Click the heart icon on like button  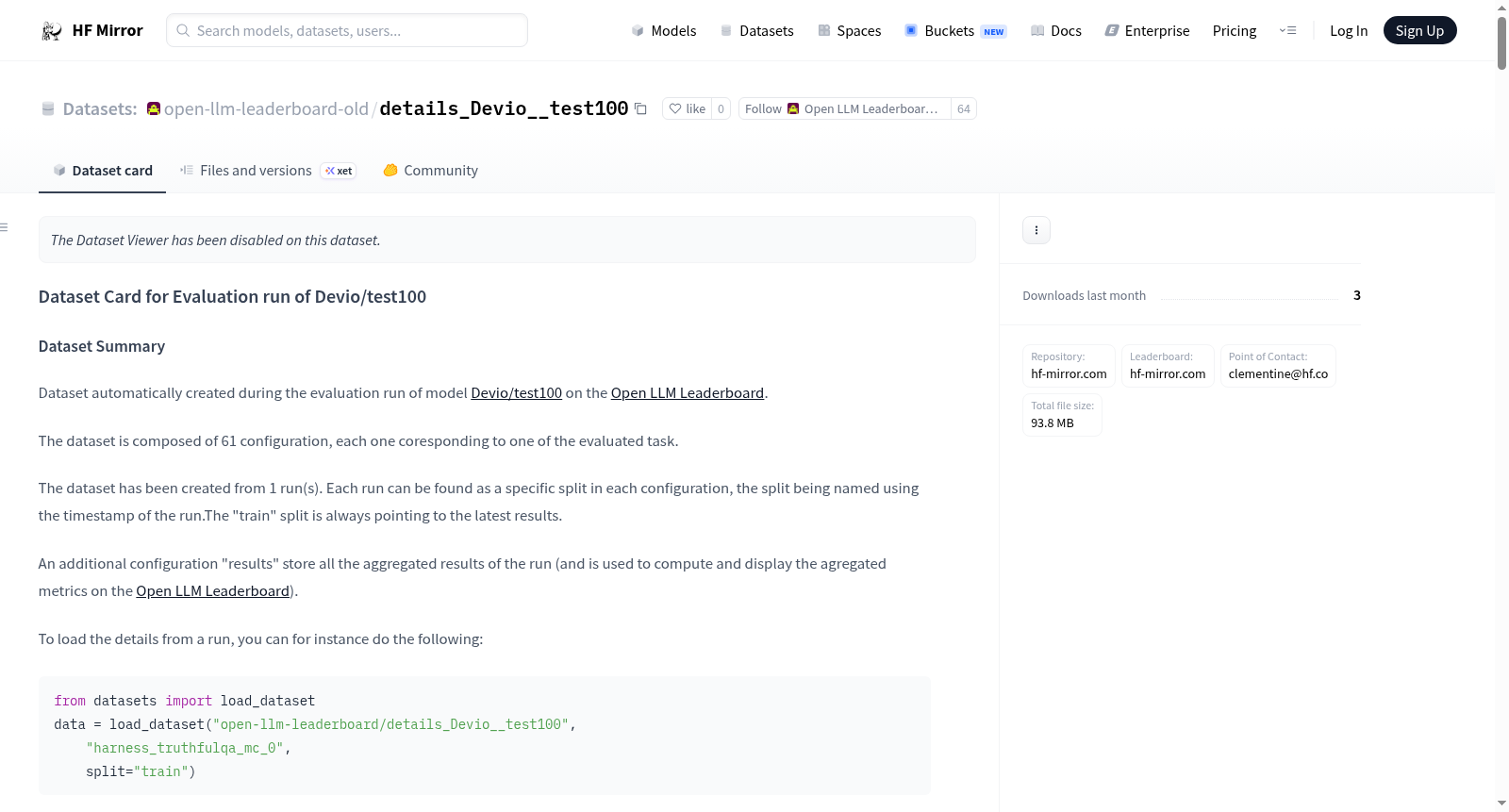coord(675,108)
